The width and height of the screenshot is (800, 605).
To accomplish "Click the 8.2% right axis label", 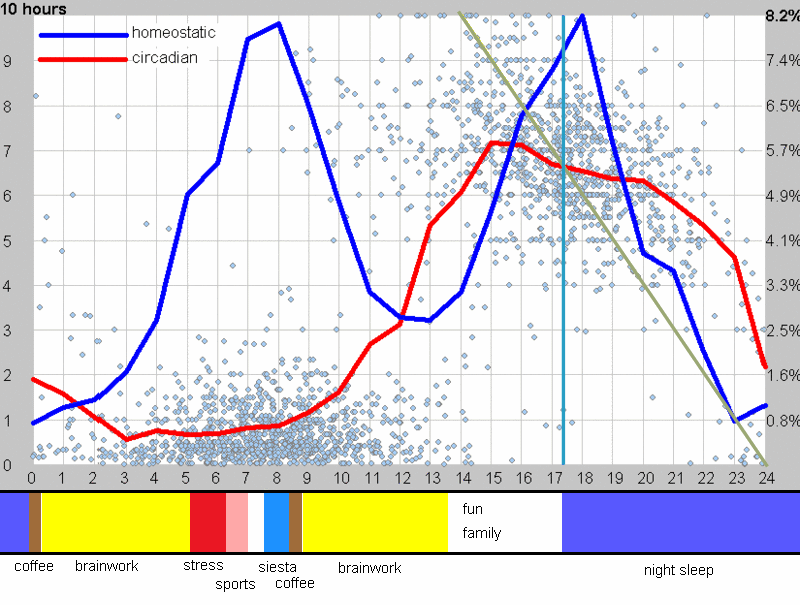I will (x=780, y=16).
